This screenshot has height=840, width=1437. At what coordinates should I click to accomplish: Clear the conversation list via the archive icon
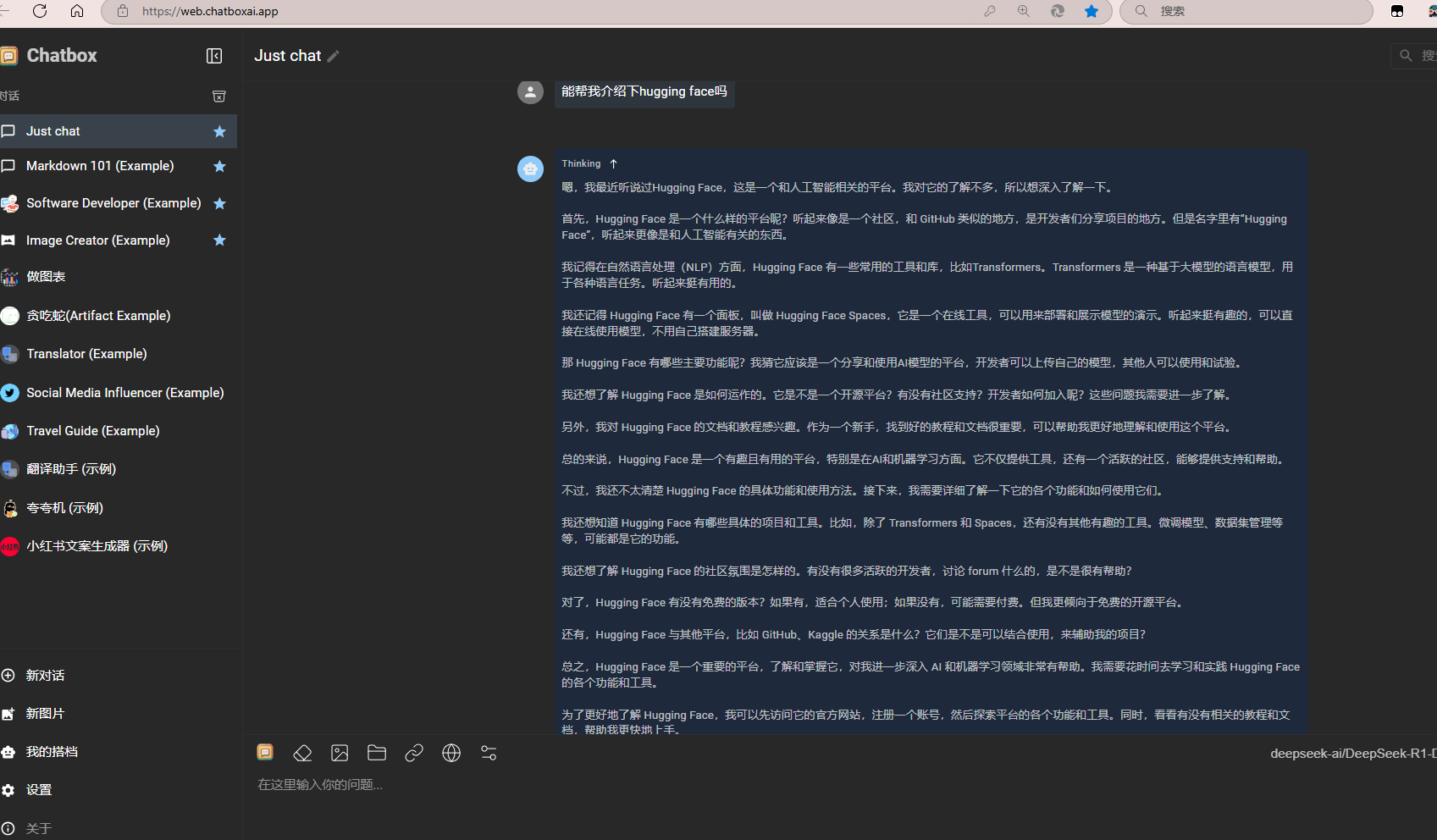pyautogui.click(x=219, y=97)
